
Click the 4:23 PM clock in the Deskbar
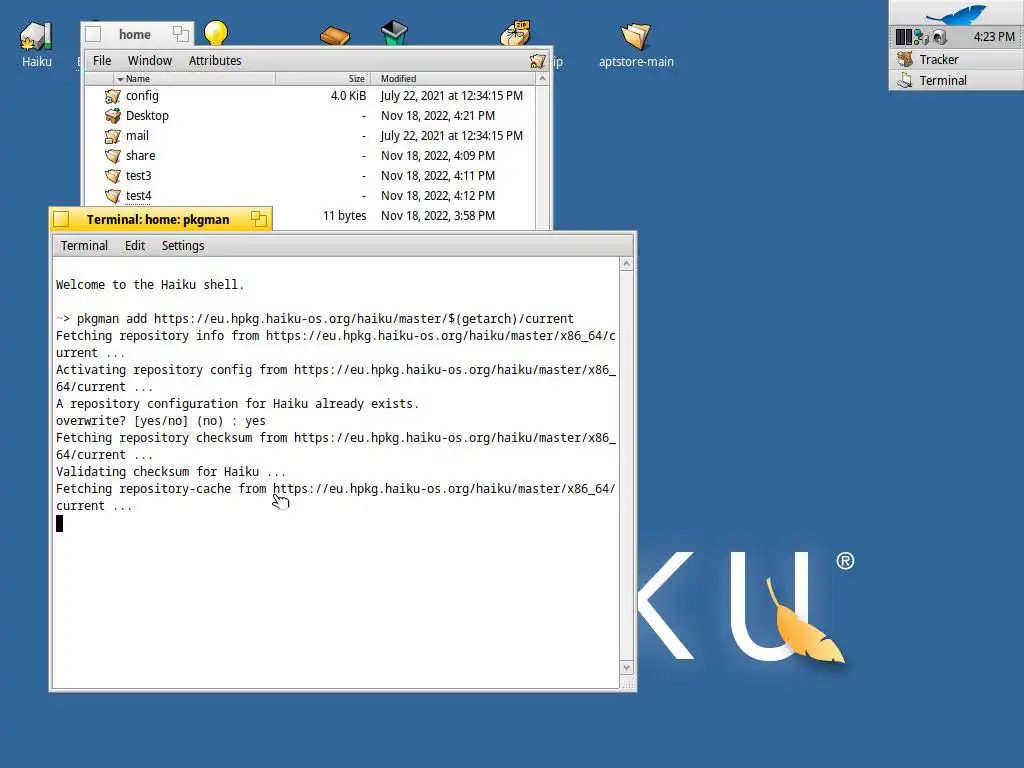994,37
